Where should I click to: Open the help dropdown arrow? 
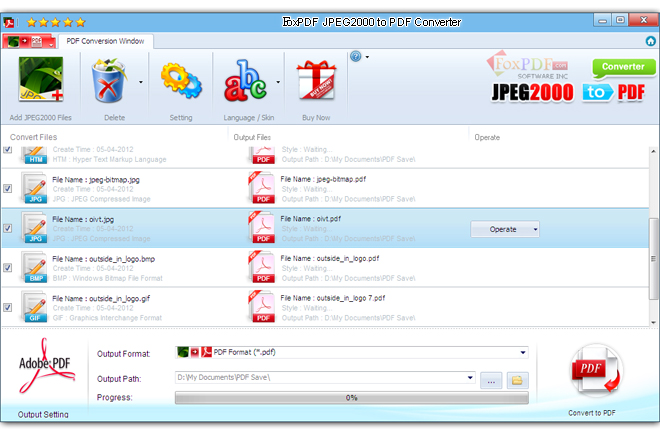(x=367, y=57)
